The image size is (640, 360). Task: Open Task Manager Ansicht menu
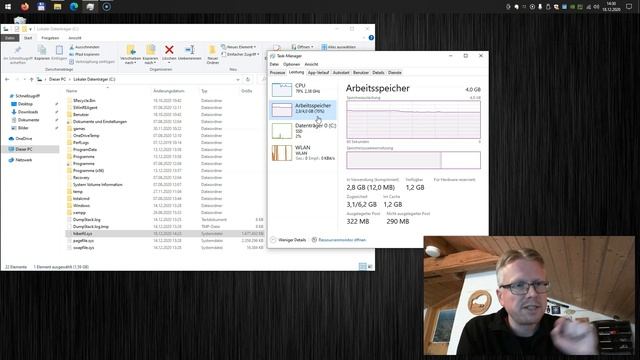point(311,64)
